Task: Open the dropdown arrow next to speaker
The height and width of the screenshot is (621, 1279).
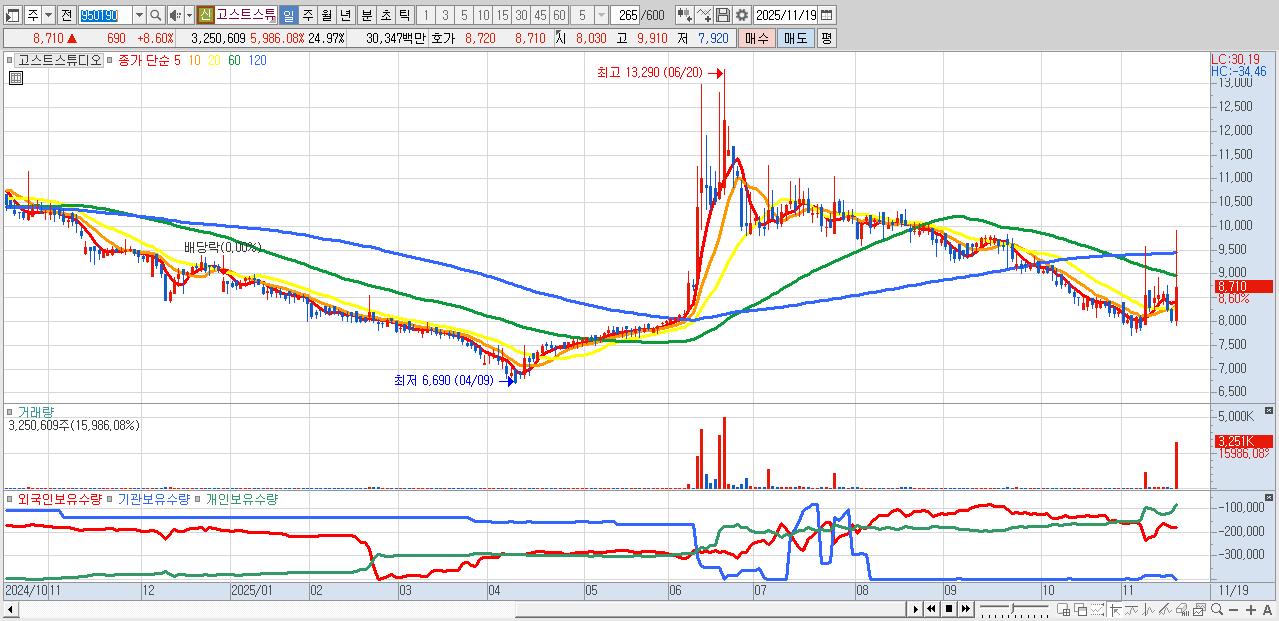Action: coord(189,15)
